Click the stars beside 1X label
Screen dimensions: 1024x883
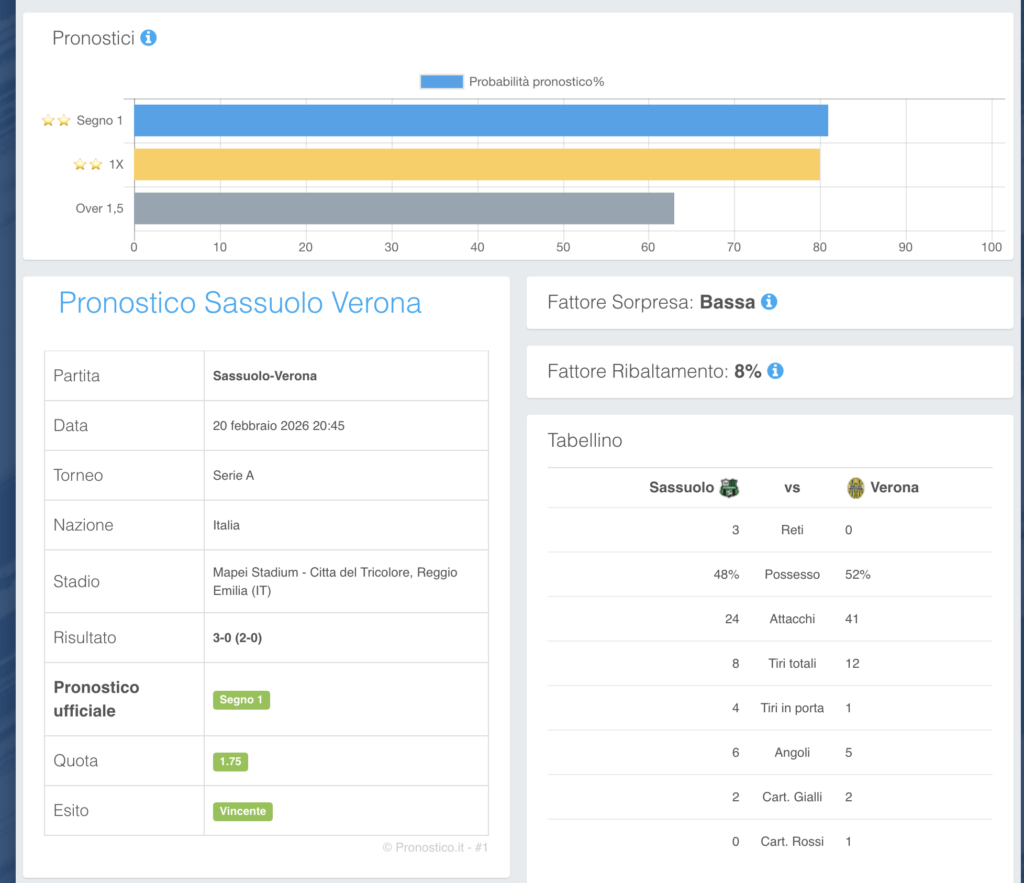(88, 165)
